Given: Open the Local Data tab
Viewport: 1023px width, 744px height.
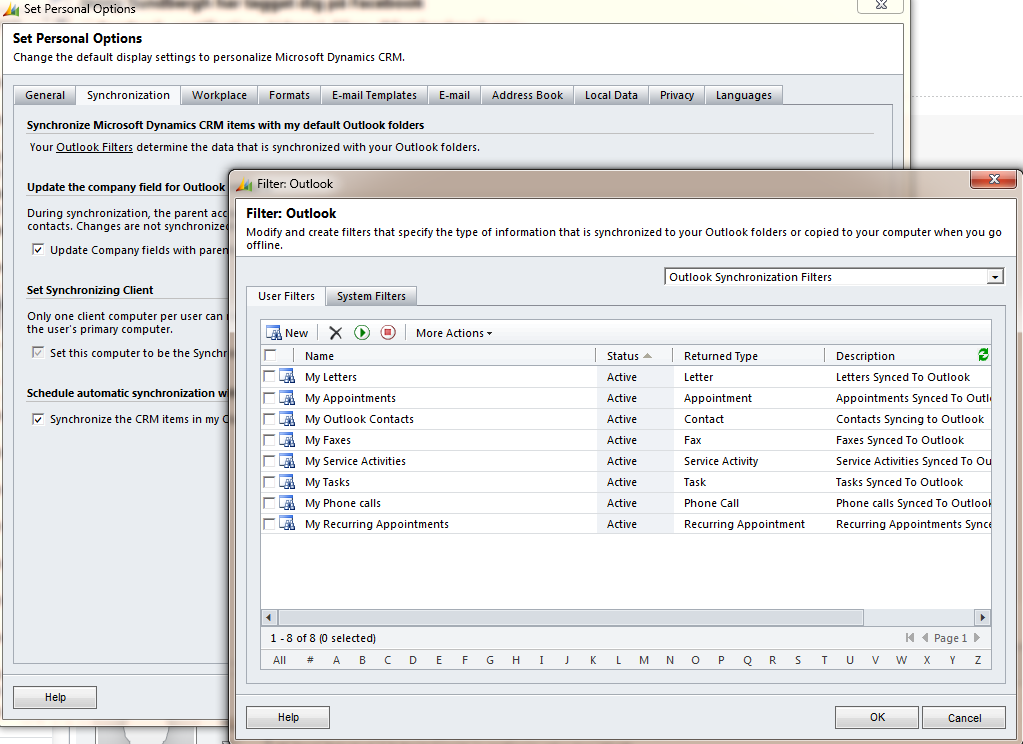Looking at the screenshot, I should [x=611, y=95].
